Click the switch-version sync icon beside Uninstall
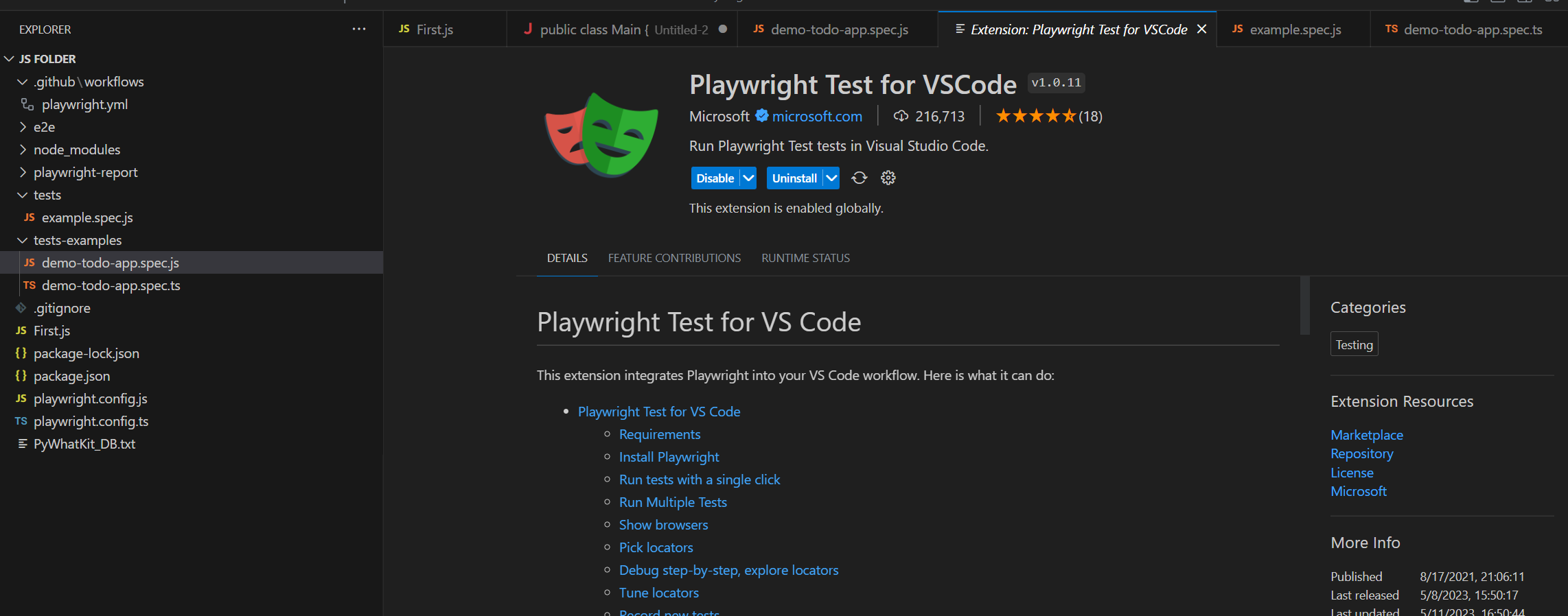The image size is (1568, 616). [859, 178]
